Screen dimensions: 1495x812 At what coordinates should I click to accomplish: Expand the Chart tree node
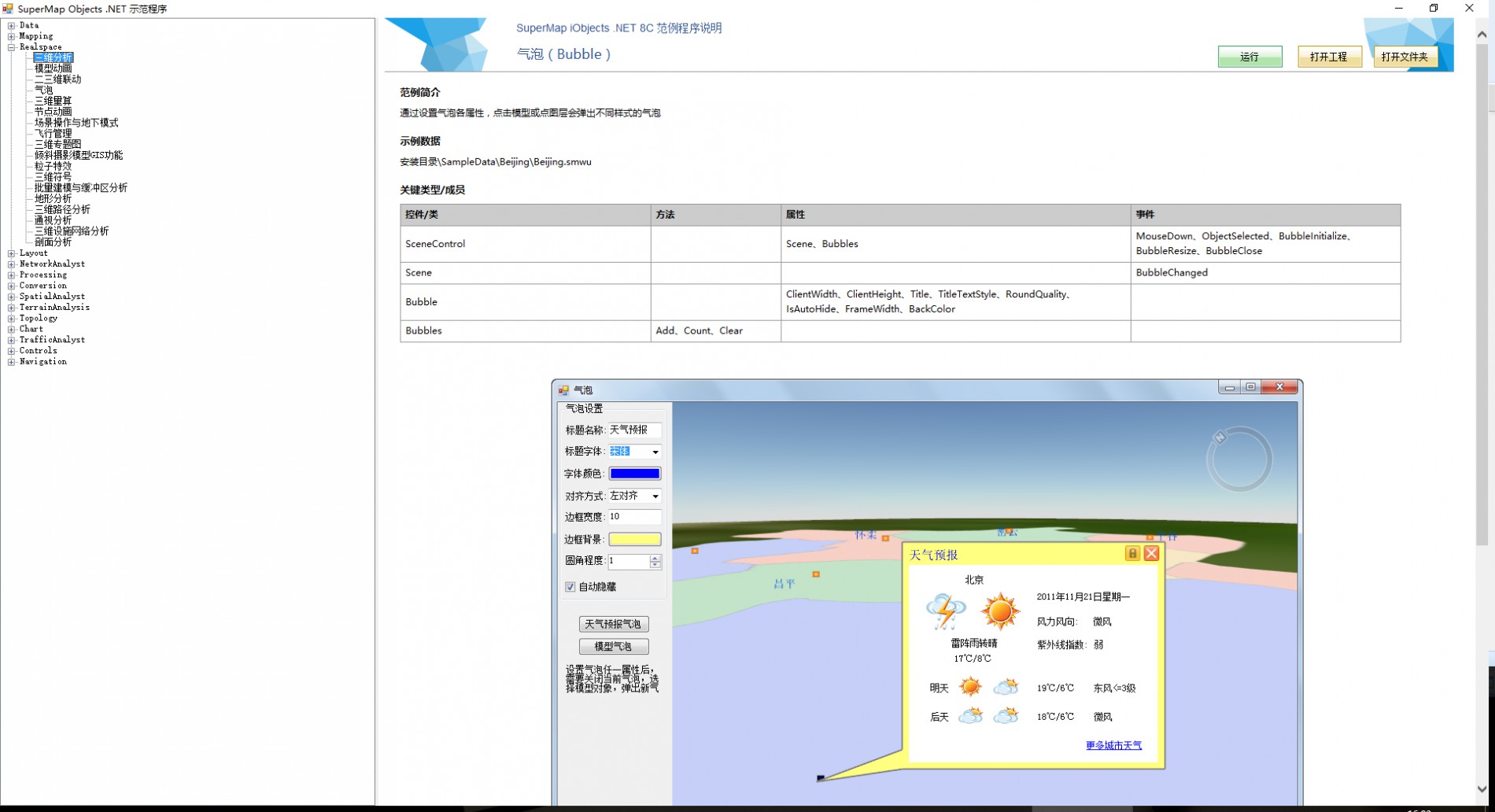pos(12,330)
